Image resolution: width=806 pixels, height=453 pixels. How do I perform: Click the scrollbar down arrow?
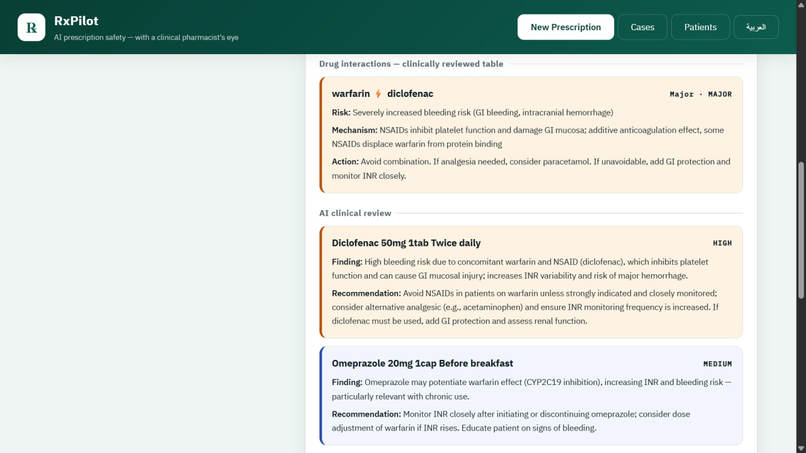pos(801,449)
